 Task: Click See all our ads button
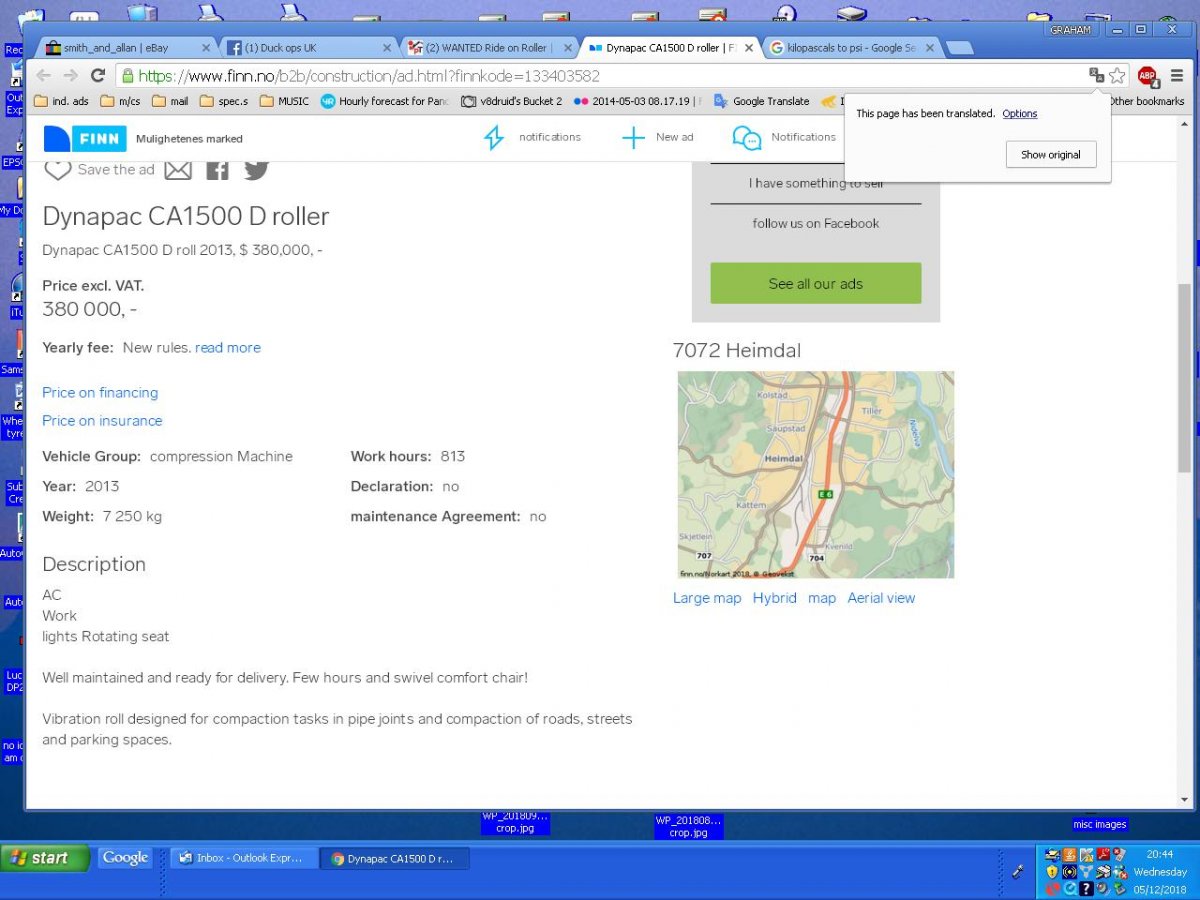coord(815,283)
